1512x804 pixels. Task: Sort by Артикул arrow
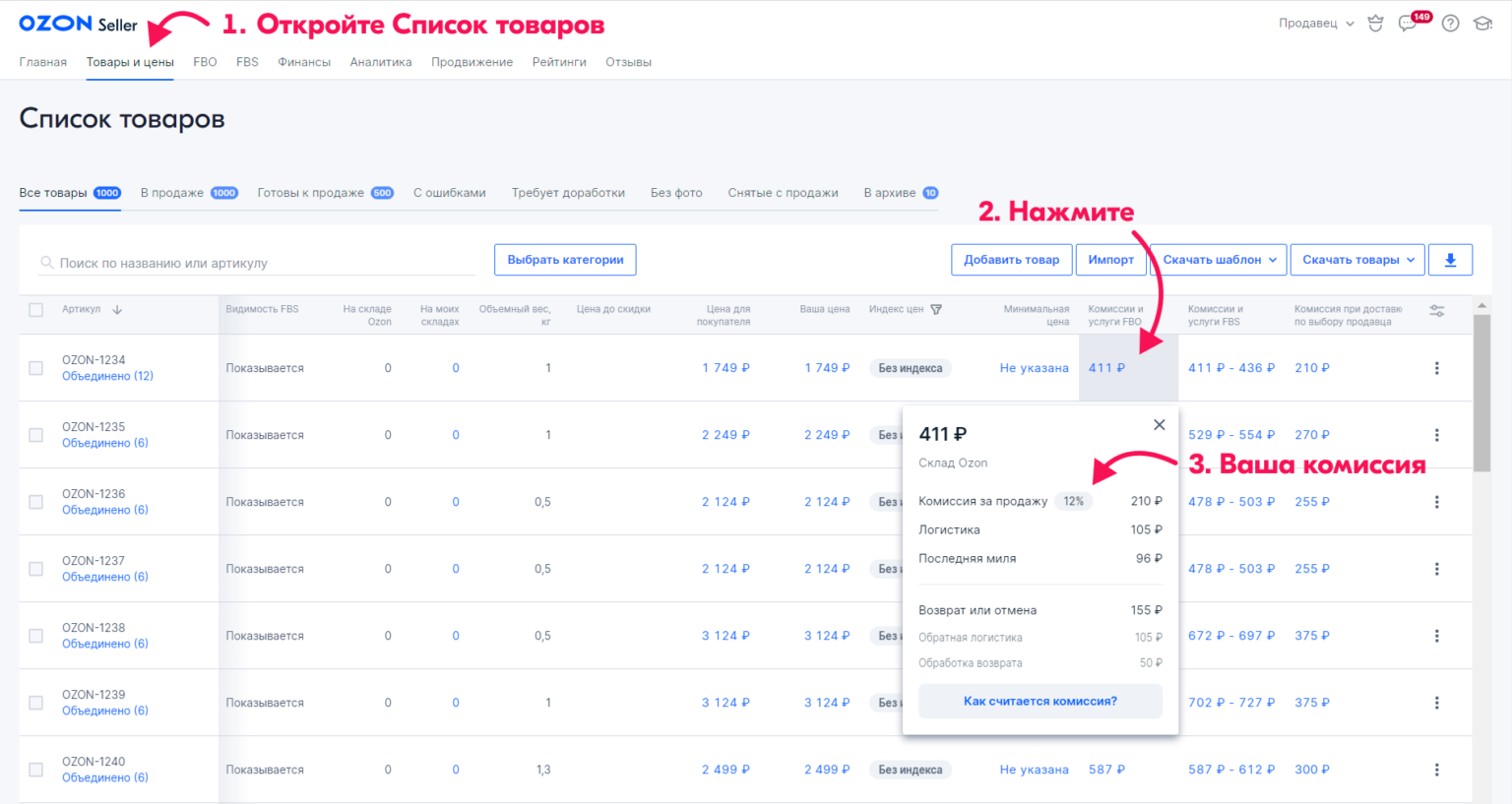pos(117,309)
